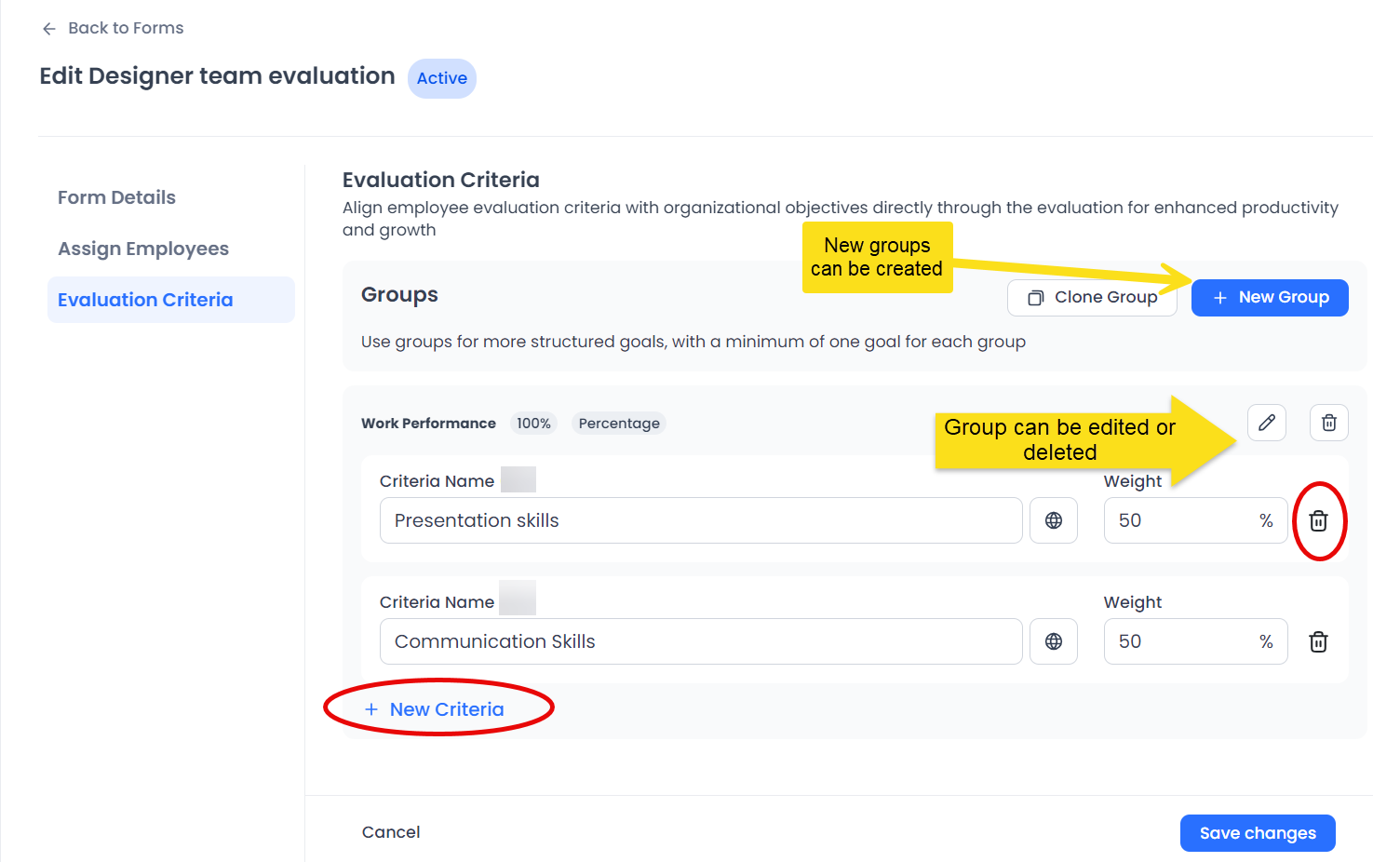Select the Evaluation Criteria sidebar item
1400x862 pixels.
point(145,299)
